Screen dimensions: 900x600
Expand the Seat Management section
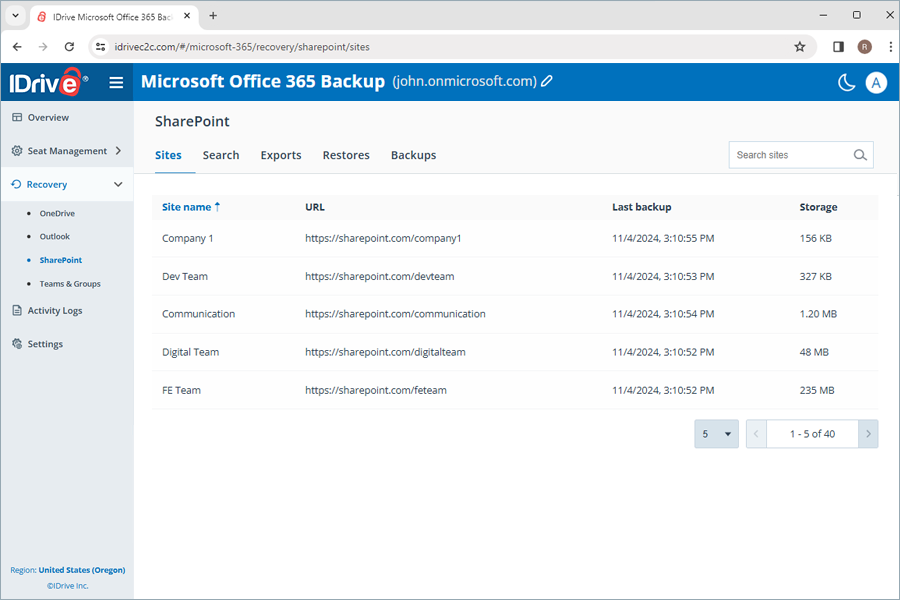pos(118,151)
